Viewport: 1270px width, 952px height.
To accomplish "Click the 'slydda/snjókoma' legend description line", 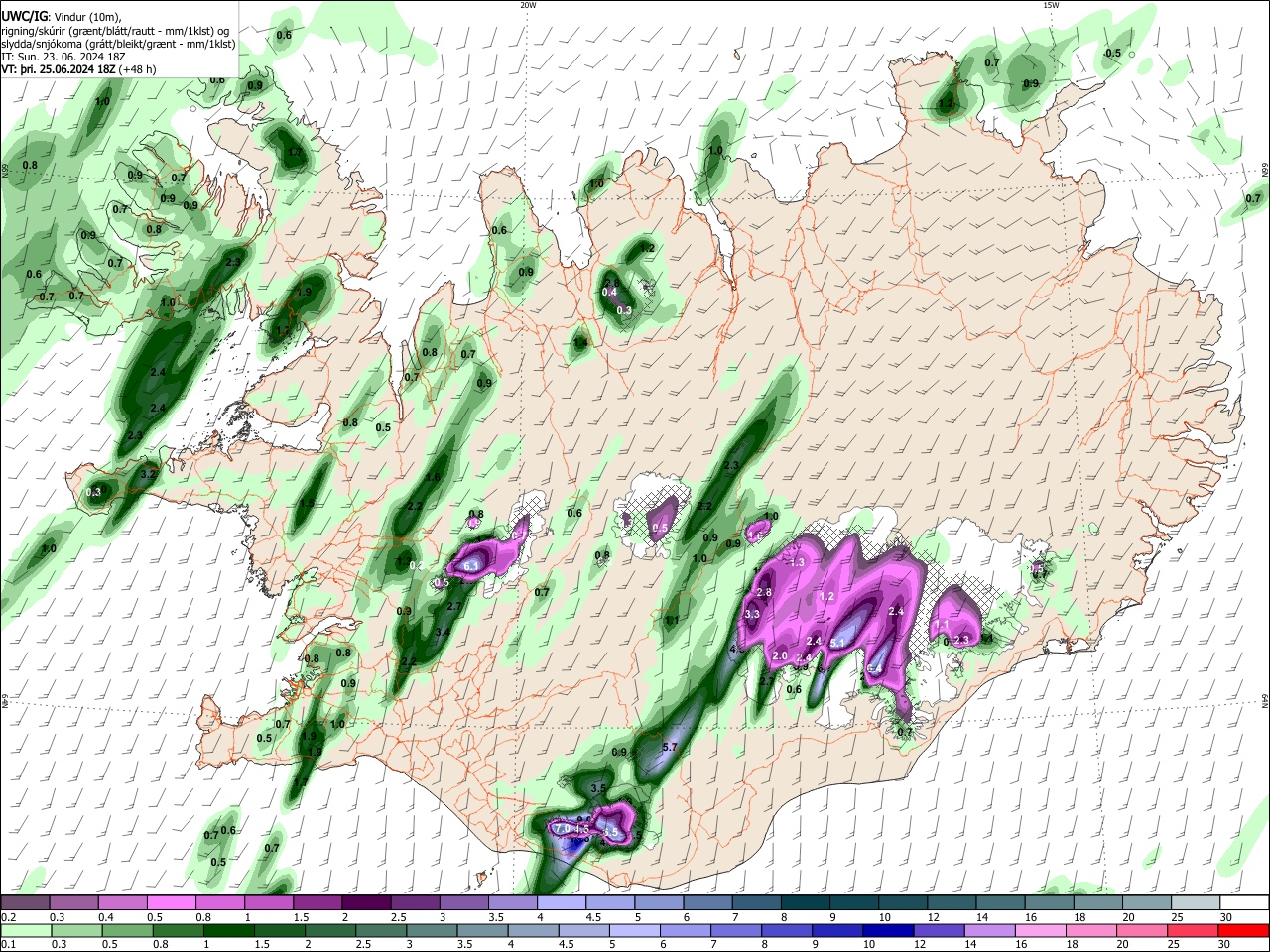I will click(x=118, y=44).
